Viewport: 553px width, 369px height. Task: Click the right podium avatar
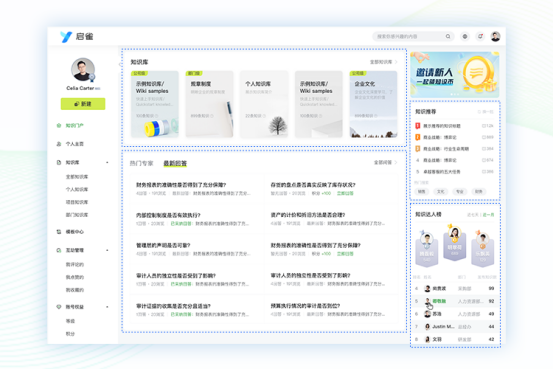[482, 239]
